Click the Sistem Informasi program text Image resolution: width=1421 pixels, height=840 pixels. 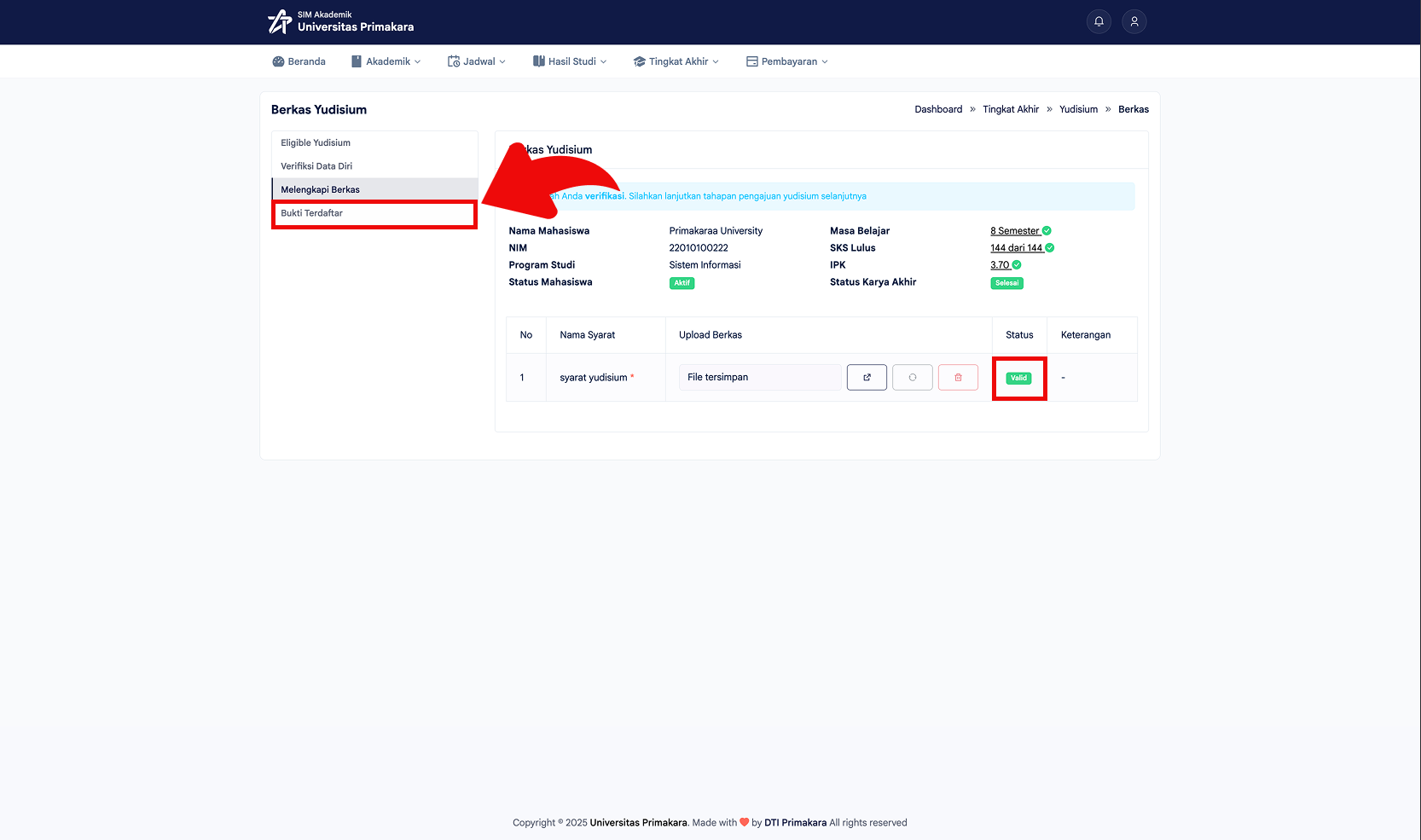(705, 265)
